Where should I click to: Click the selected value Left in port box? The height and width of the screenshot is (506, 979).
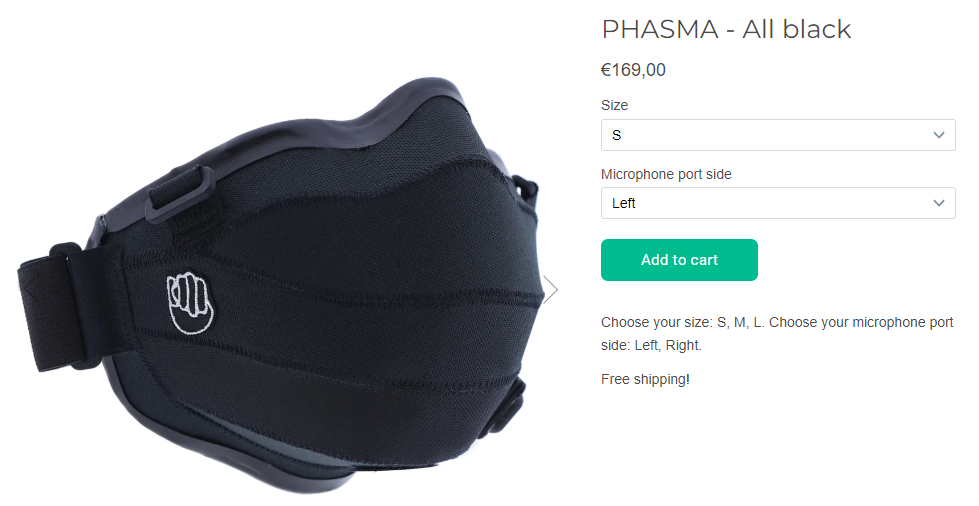[x=624, y=203]
